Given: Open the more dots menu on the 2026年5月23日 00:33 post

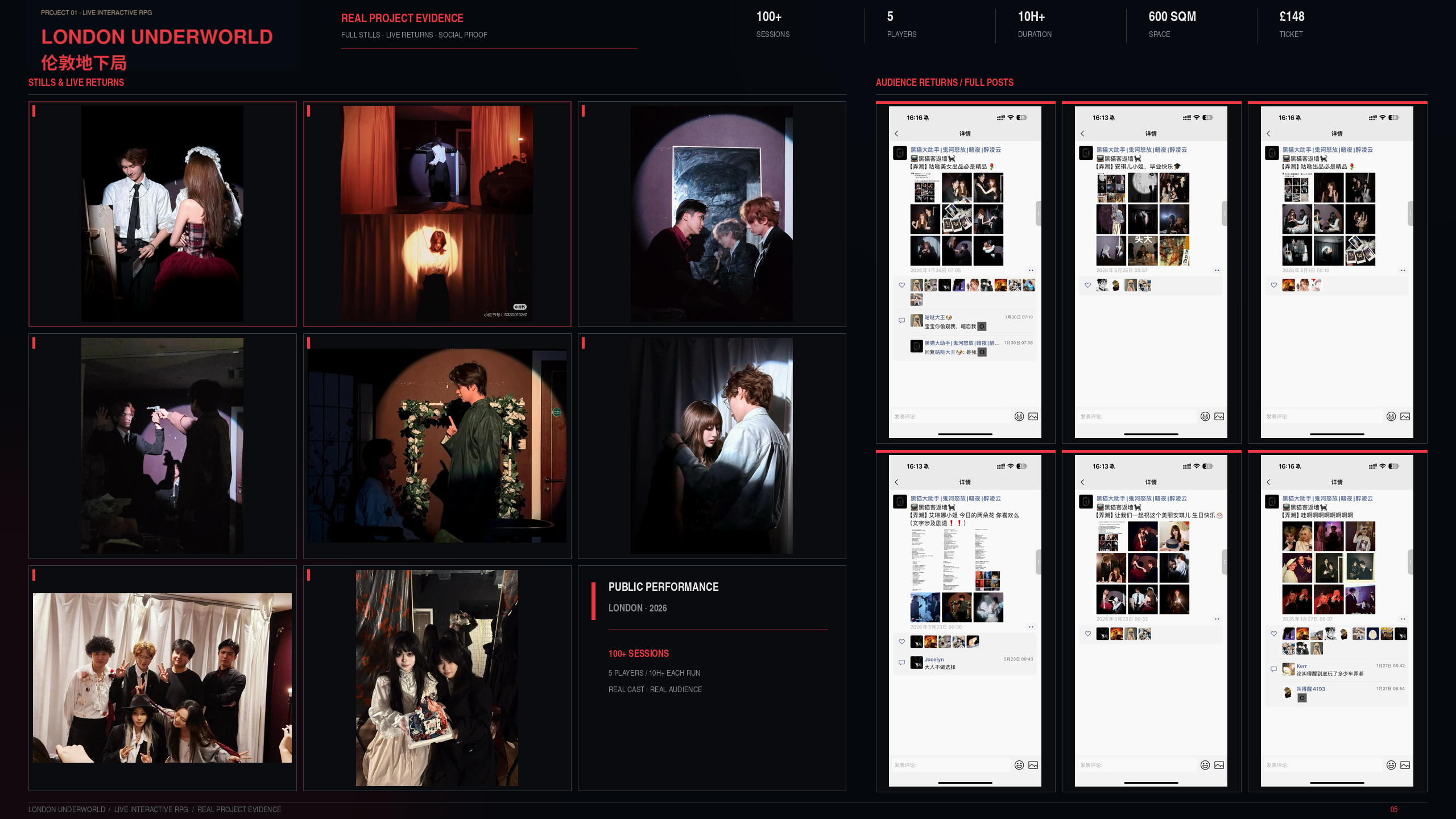Looking at the screenshot, I should click(x=1217, y=619).
